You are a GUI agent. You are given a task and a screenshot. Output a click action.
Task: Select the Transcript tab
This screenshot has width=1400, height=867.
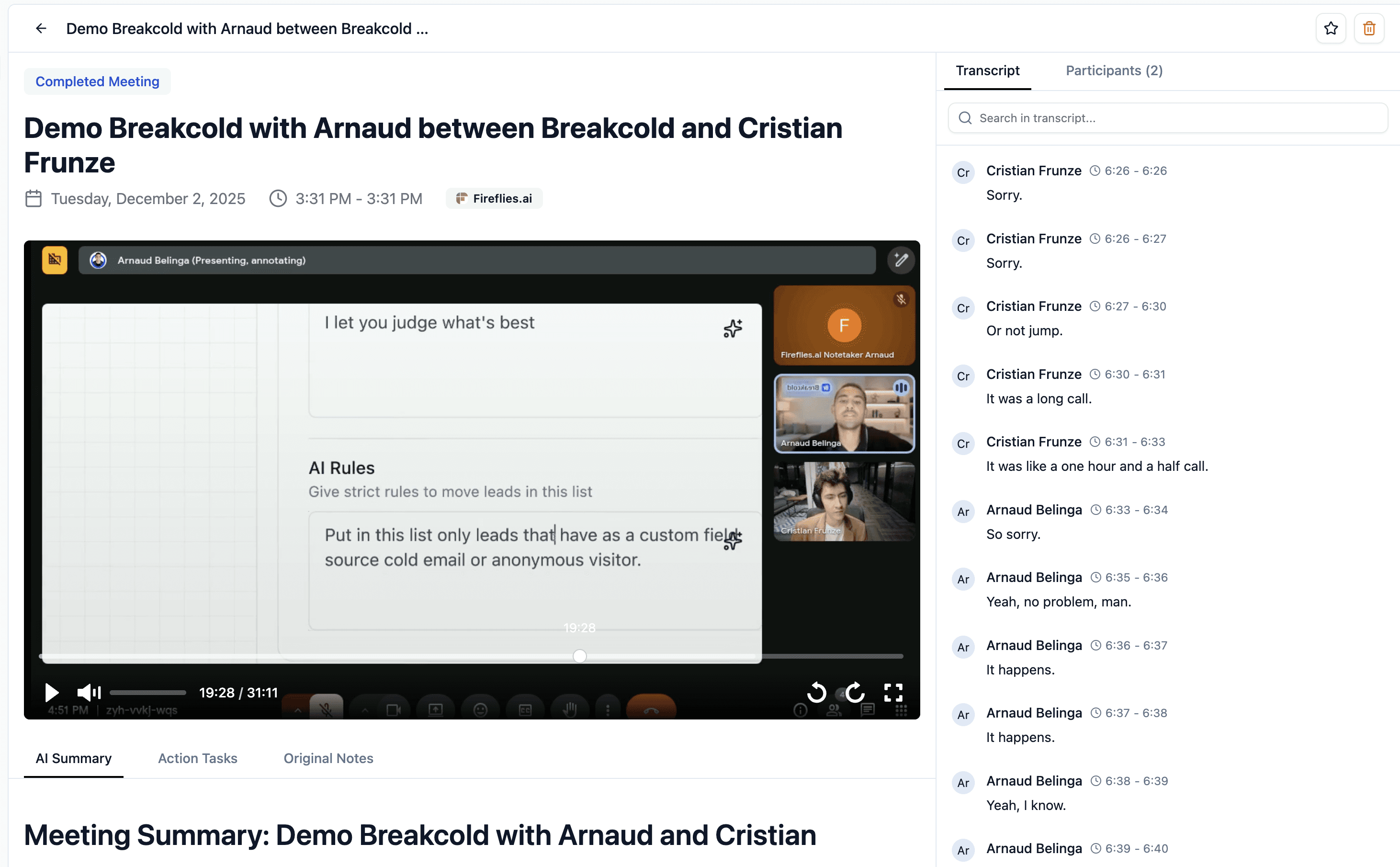[987, 70]
